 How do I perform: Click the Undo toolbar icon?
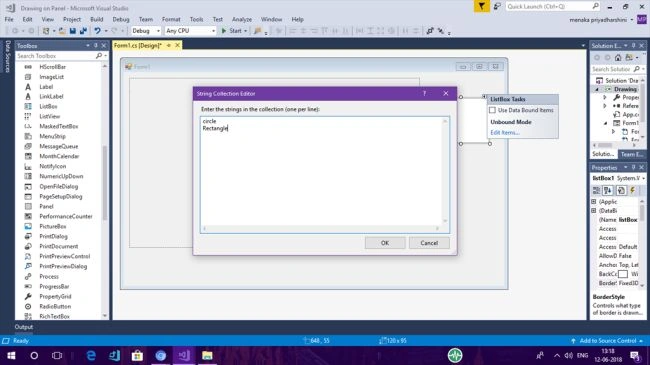(97, 31)
